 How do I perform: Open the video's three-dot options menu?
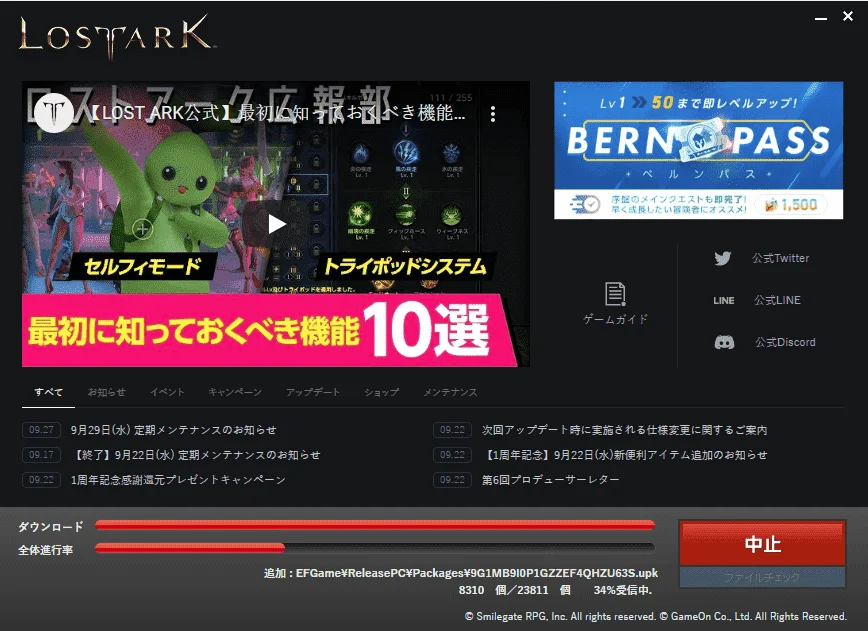coord(492,114)
